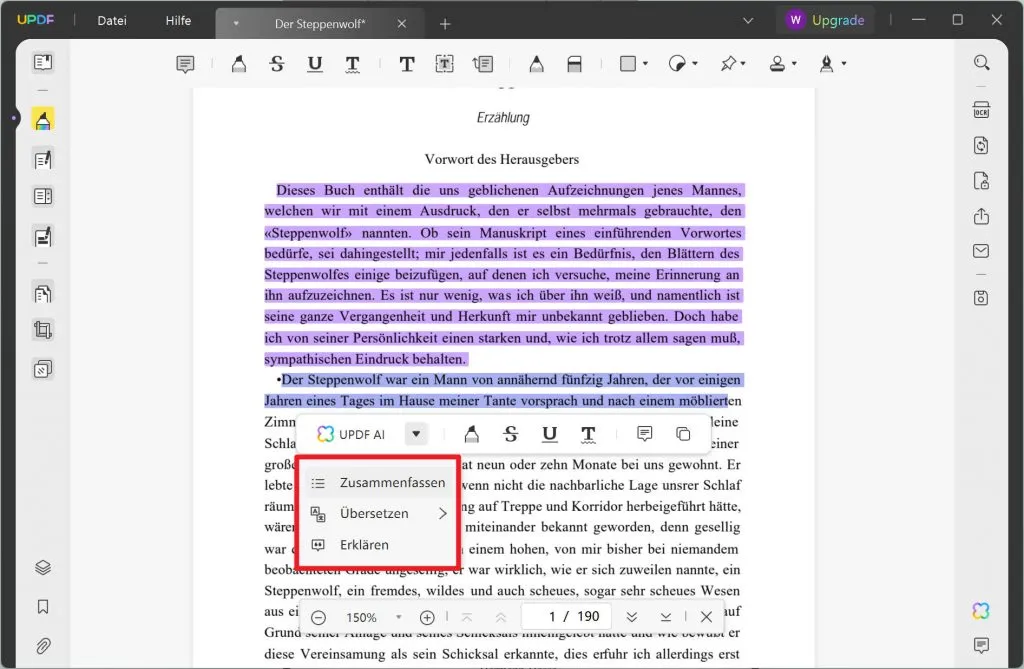
Task: Apply highlight from selection popup
Action: coord(472,434)
